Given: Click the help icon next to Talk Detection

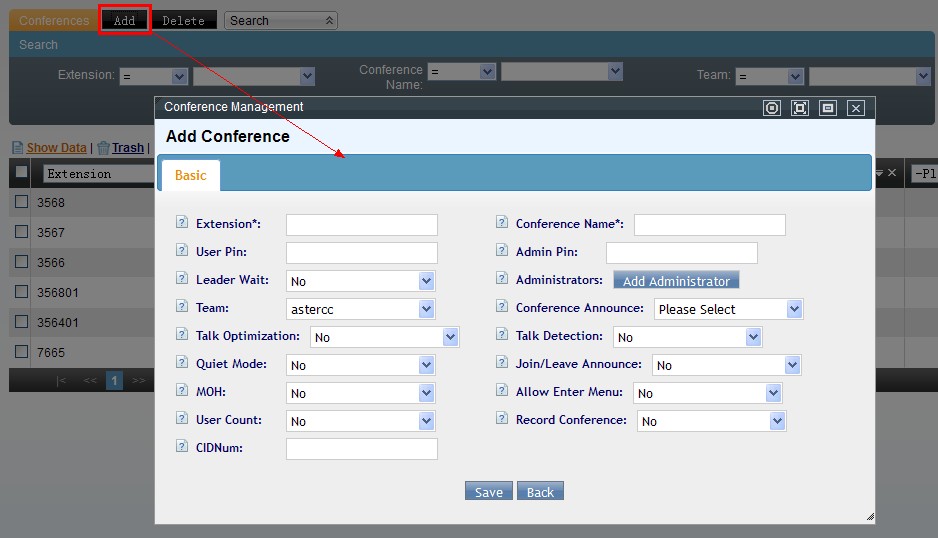Looking at the screenshot, I should point(502,336).
